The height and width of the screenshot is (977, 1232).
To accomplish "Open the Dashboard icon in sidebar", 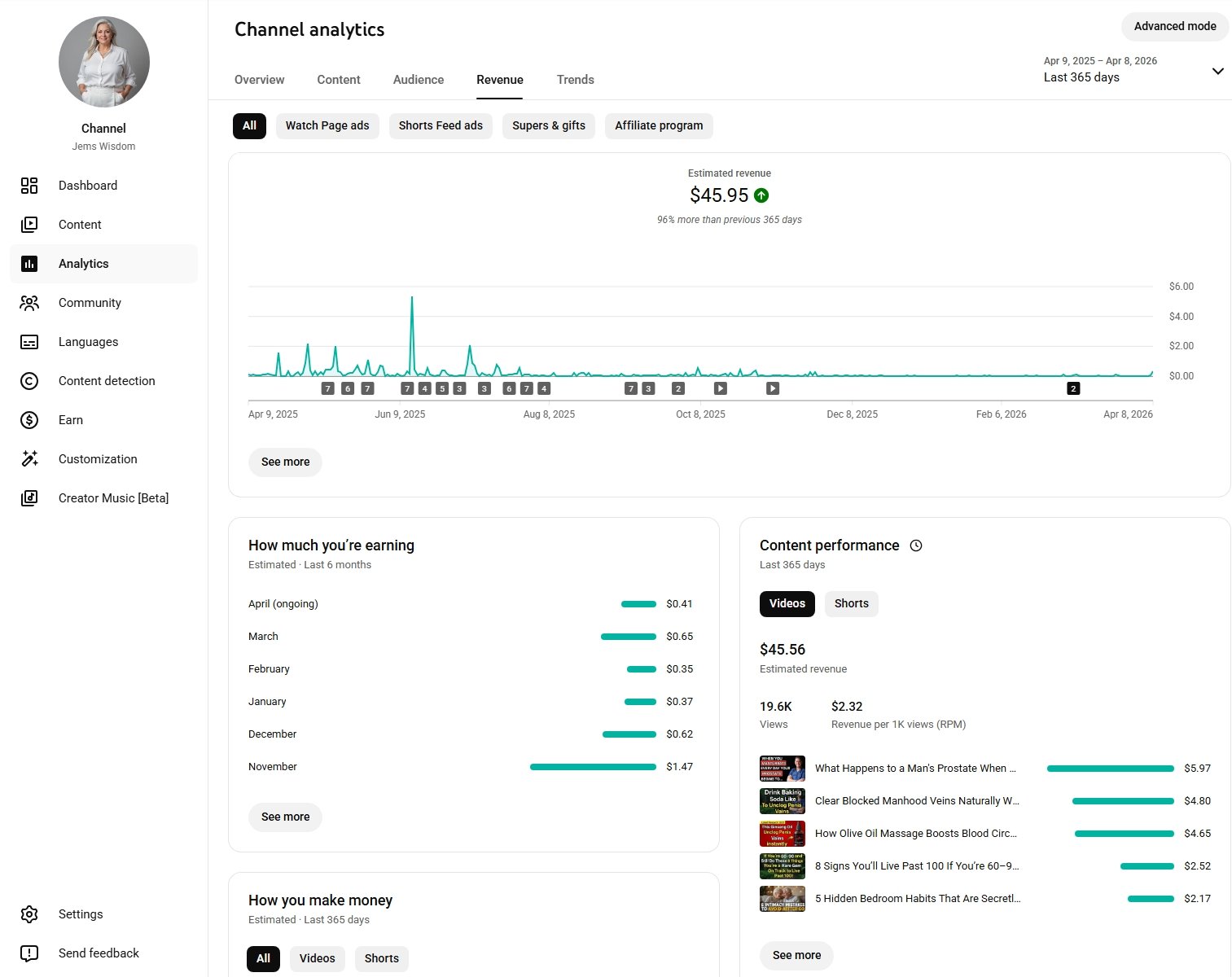I will click(29, 186).
